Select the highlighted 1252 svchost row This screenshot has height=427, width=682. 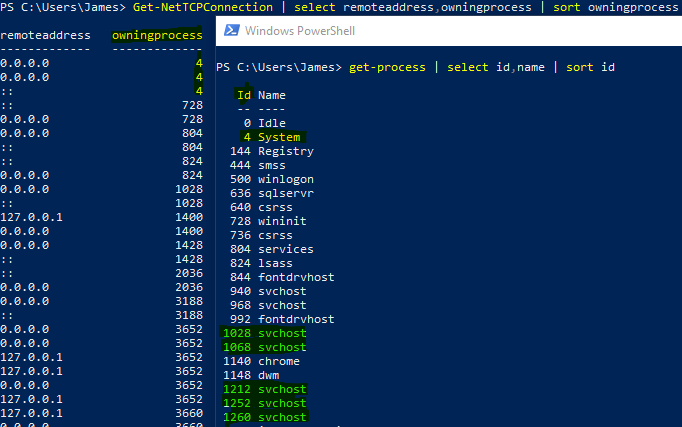tap(265, 403)
